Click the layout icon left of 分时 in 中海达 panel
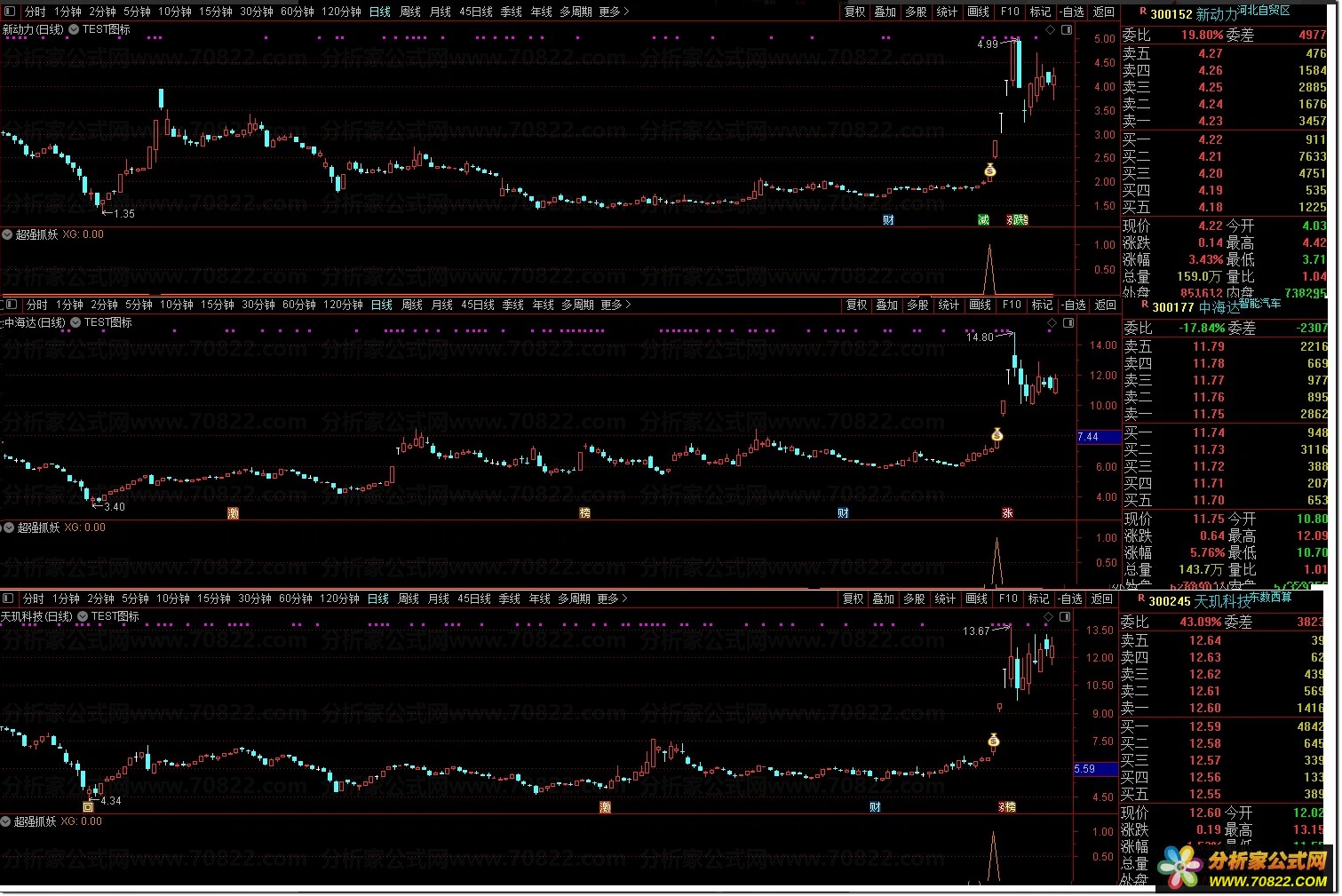This screenshot has width=1342, height=896. pyautogui.click(x=11, y=305)
